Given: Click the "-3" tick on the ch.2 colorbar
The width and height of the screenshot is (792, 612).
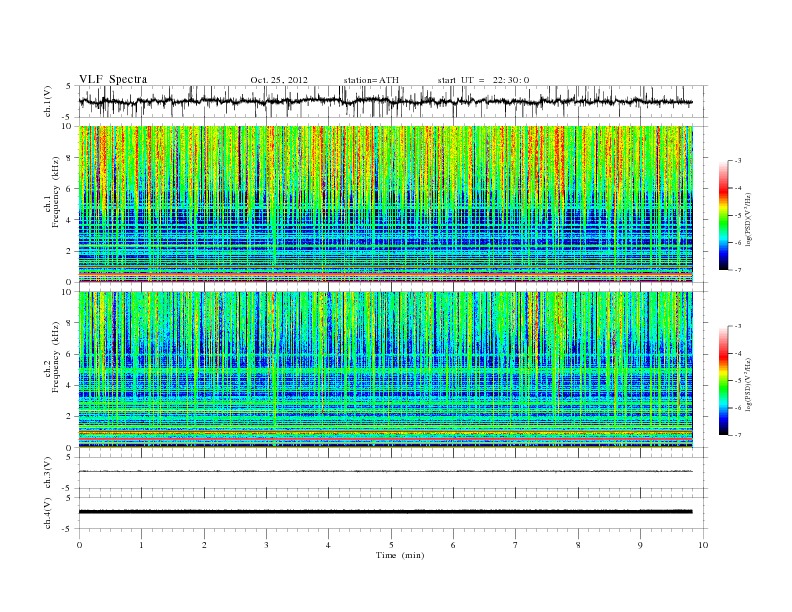Looking at the screenshot, I should click(738, 326).
